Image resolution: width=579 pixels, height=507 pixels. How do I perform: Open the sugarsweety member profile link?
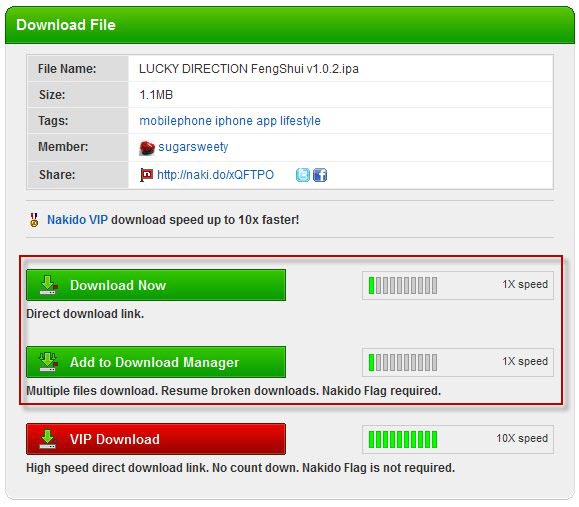(x=193, y=147)
